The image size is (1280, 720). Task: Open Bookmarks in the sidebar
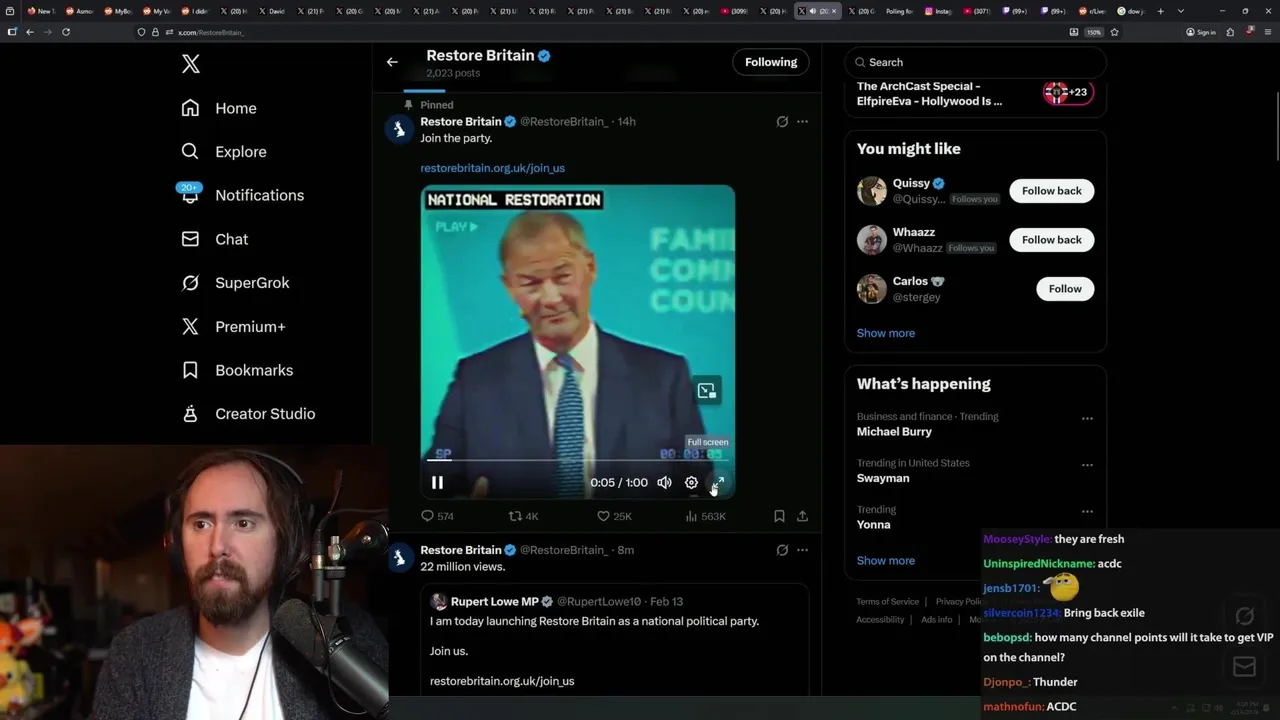tap(253, 370)
